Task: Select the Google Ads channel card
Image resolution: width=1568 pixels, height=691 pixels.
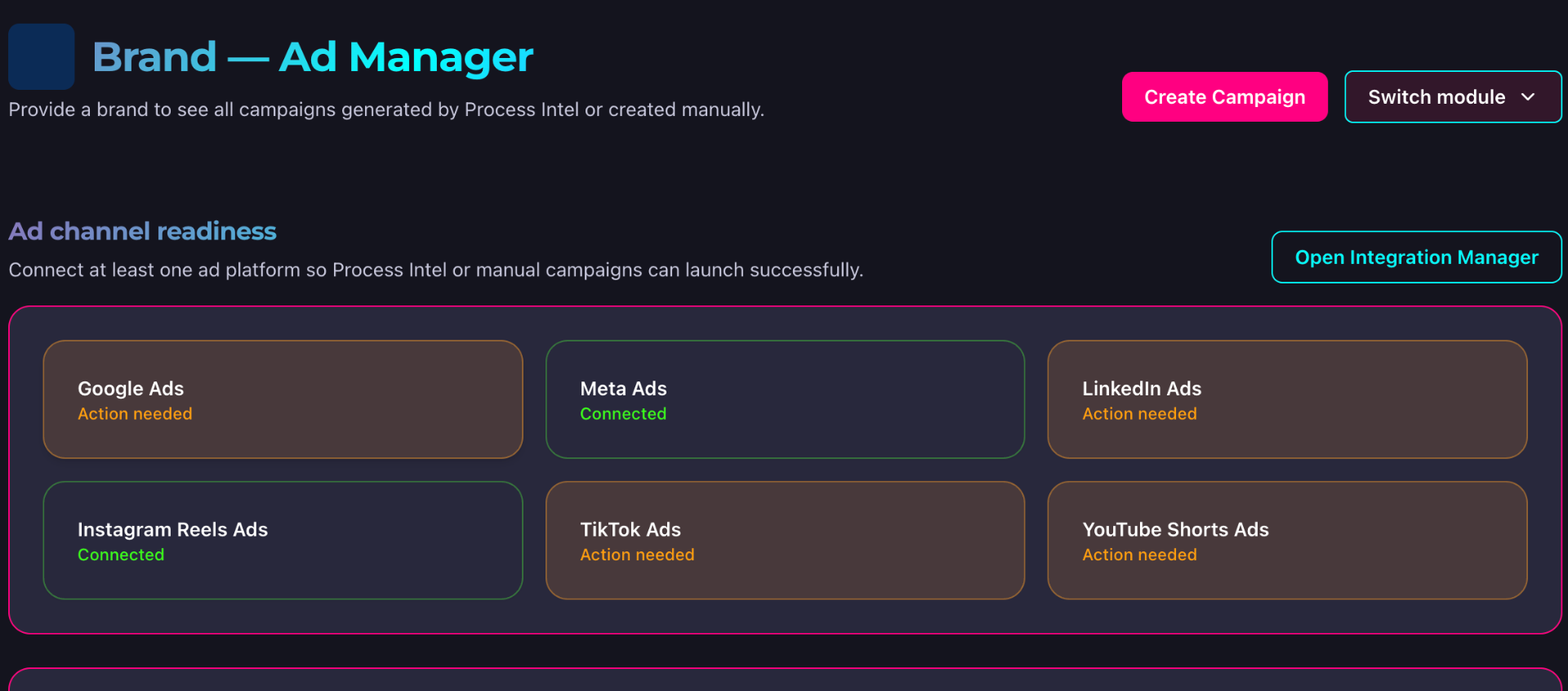Action: pos(283,399)
